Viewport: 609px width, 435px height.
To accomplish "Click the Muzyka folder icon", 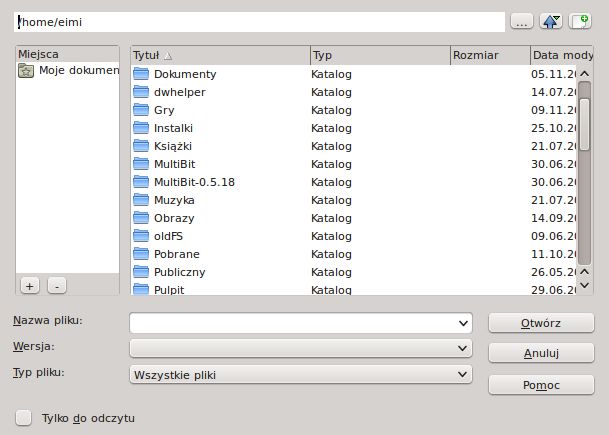I will [141, 200].
